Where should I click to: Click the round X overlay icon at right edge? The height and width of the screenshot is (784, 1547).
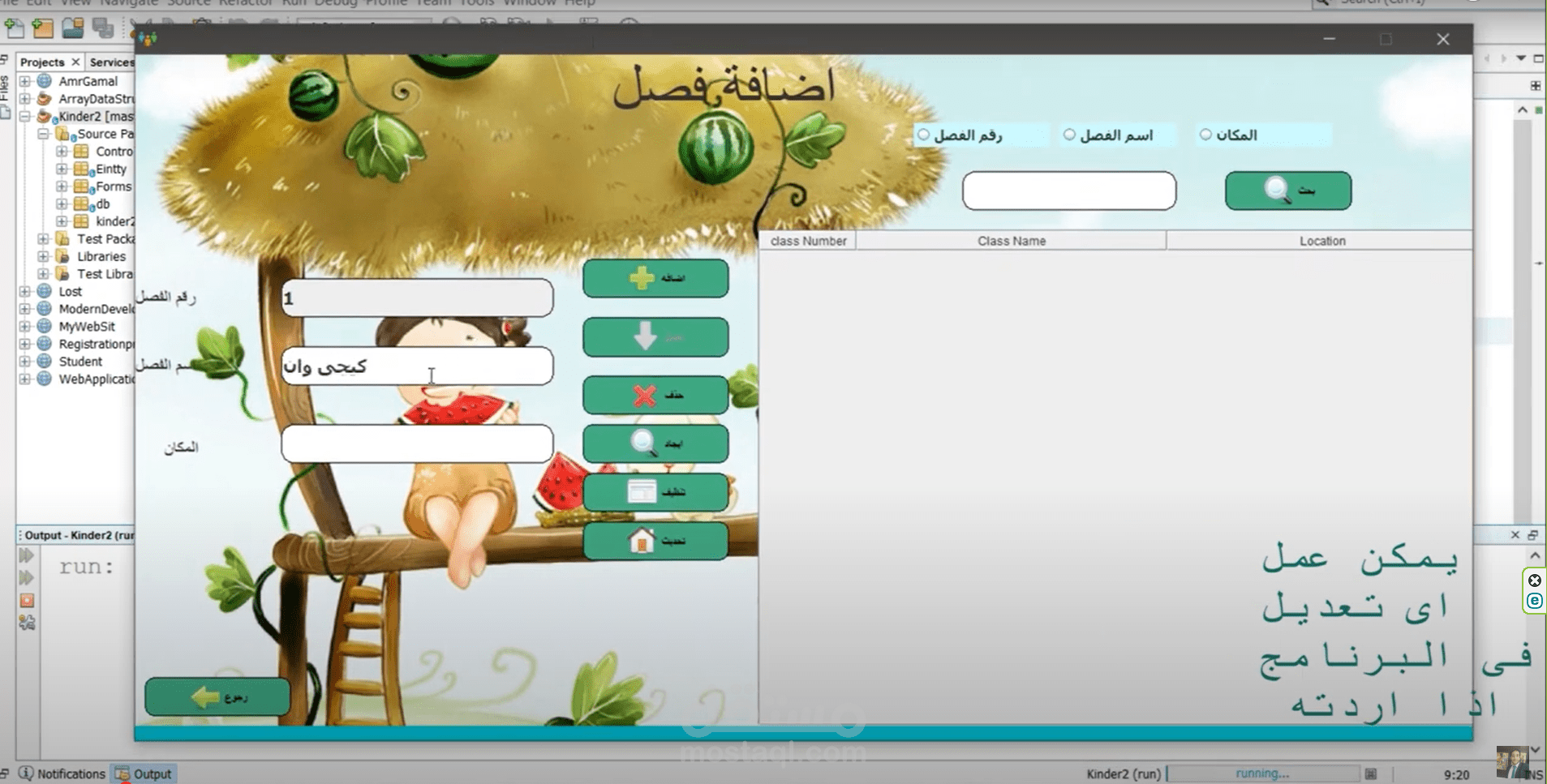coord(1534,581)
